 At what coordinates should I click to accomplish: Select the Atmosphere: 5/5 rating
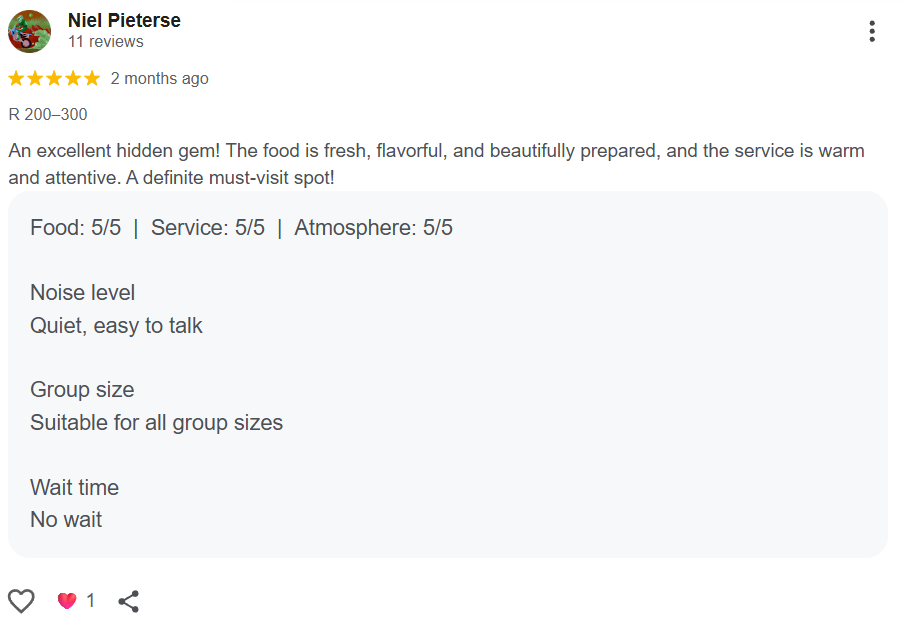373,227
